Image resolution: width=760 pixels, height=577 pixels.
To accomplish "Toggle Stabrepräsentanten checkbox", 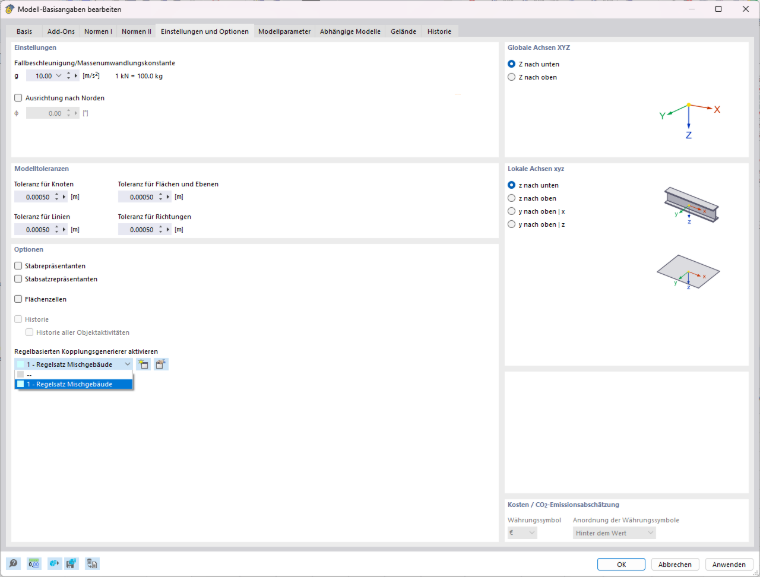I will (18, 266).
